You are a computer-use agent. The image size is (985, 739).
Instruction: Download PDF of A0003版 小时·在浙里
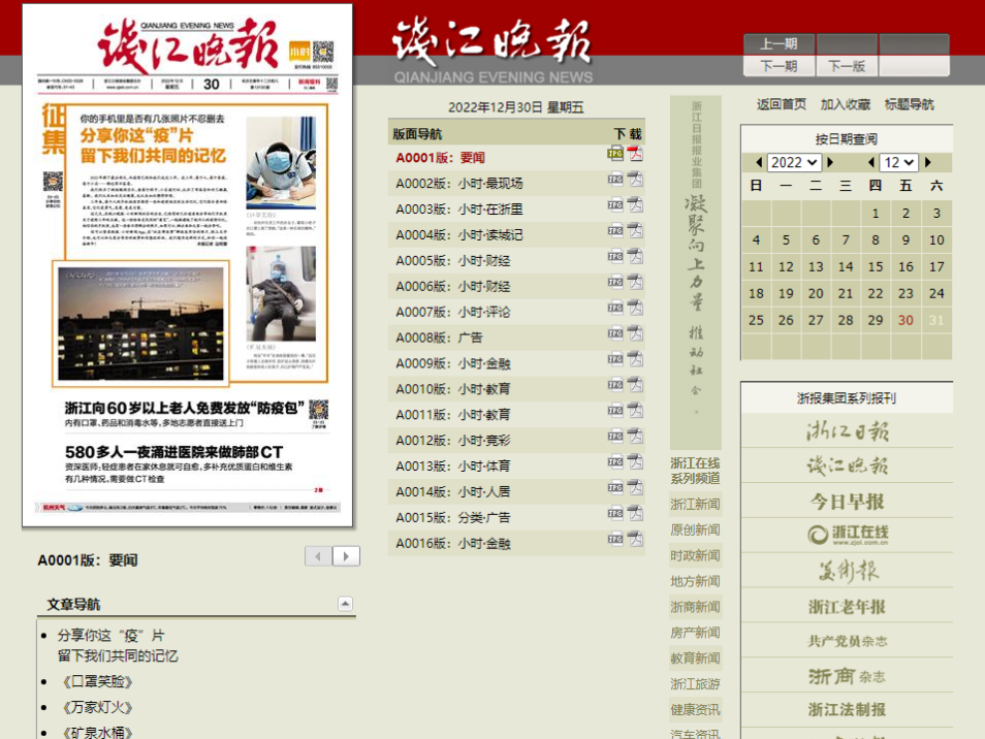click(x=635, y=205)
